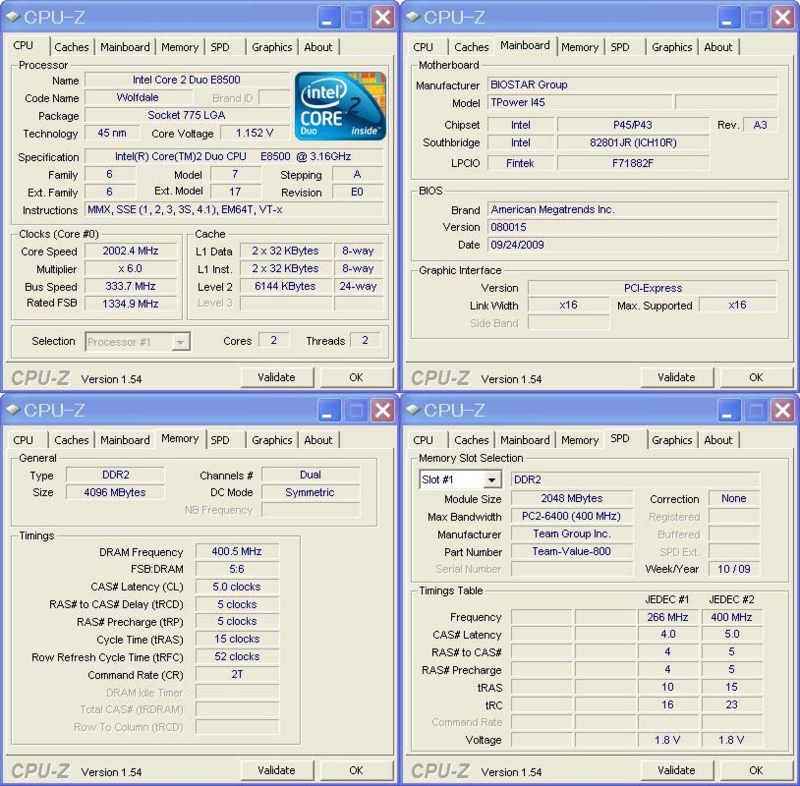Select Graphics tab in the Mainboard window
The image size is (800, 786).
click(672, 47)
